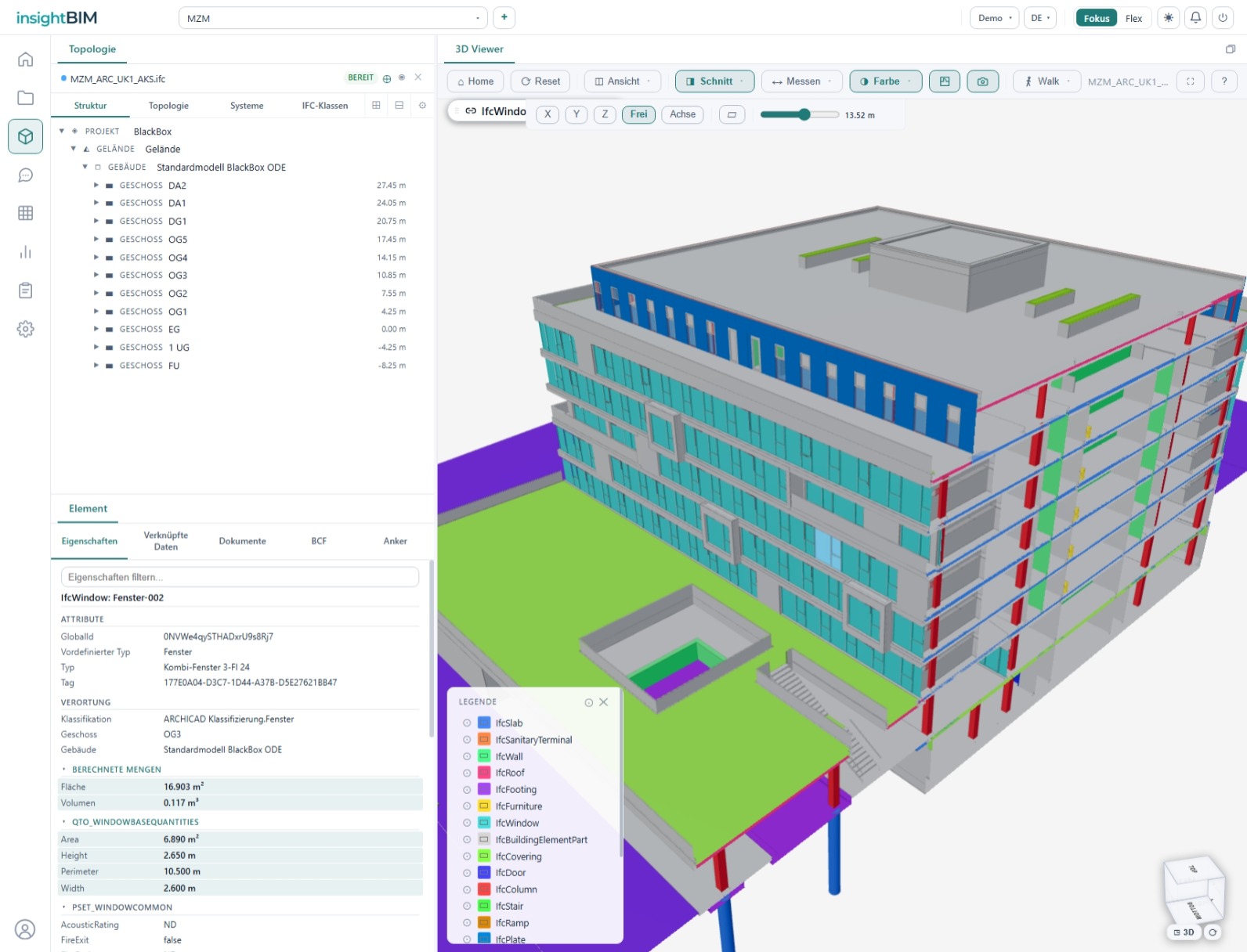Switch to Fokus mode
The image size is (1247, 952).
click(1096, 18)
